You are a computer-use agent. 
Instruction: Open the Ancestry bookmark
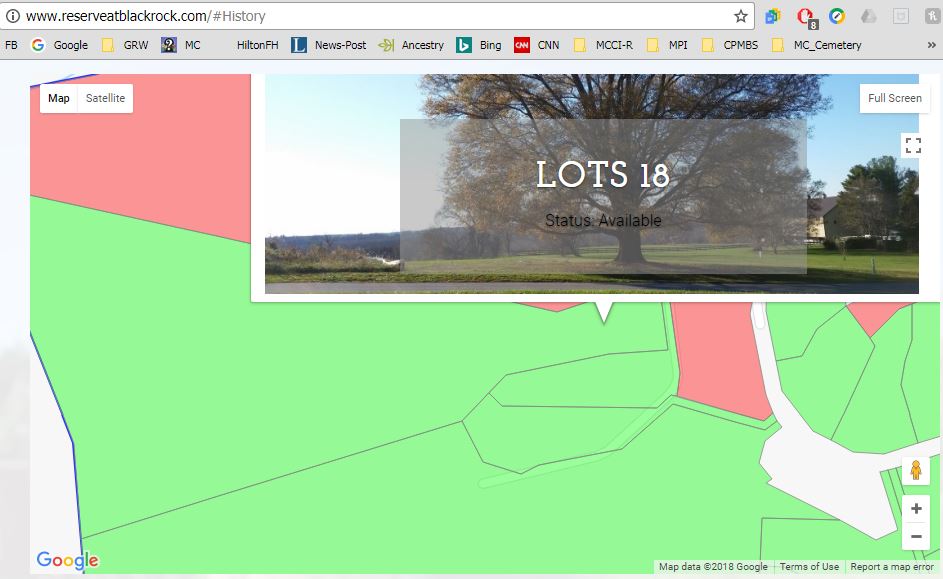(411, 45)
